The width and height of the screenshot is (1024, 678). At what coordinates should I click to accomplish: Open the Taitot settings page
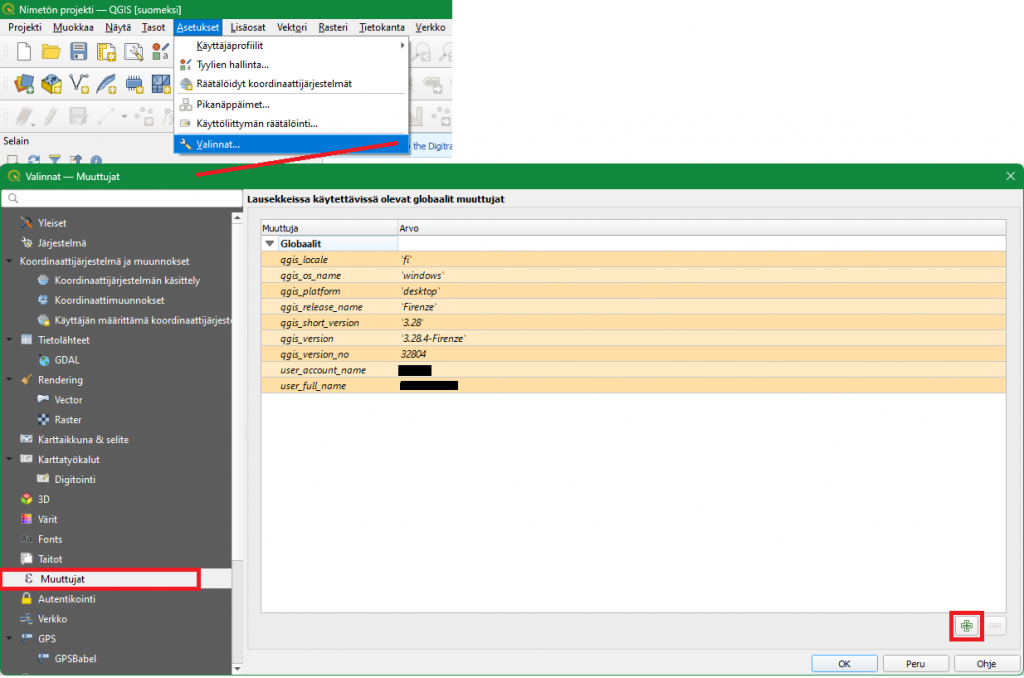[x=50, y=559]
